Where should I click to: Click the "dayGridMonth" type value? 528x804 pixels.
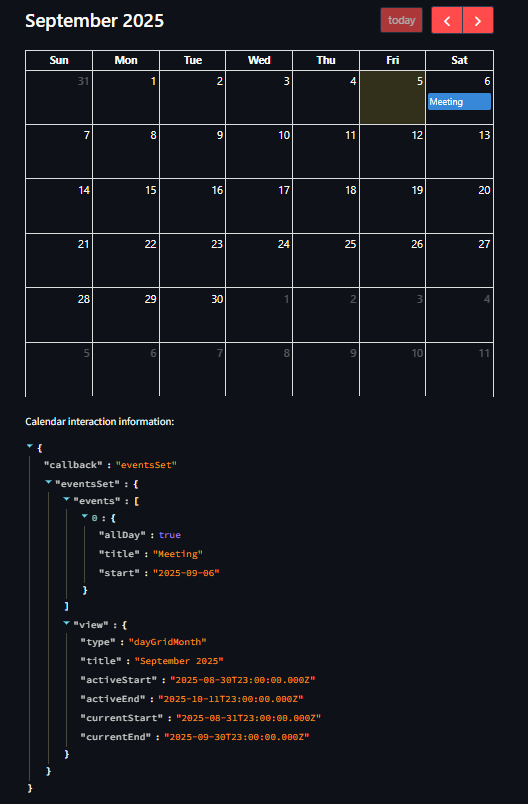click(x=168, y=642)
